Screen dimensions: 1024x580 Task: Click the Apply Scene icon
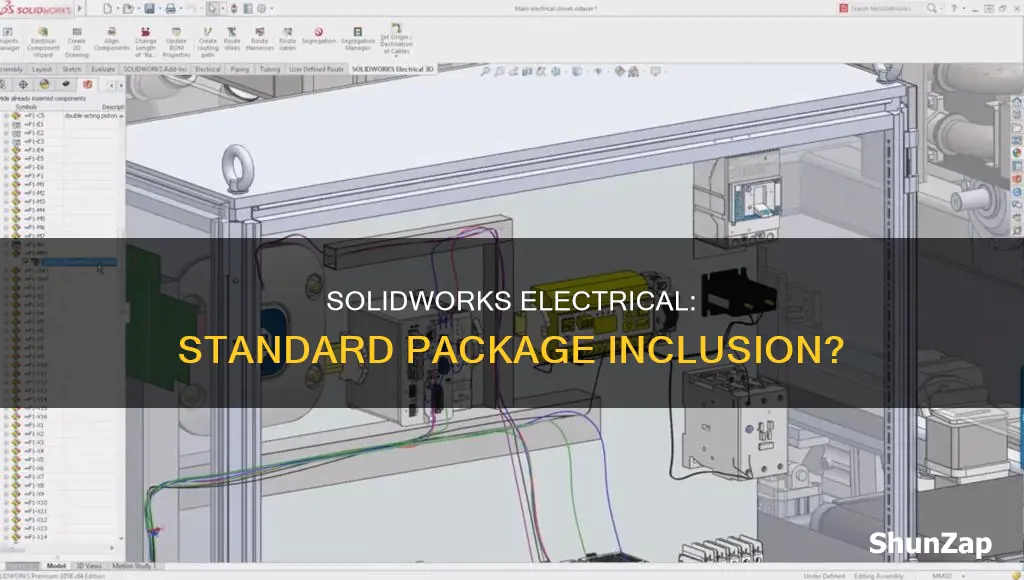coord(633,71)
